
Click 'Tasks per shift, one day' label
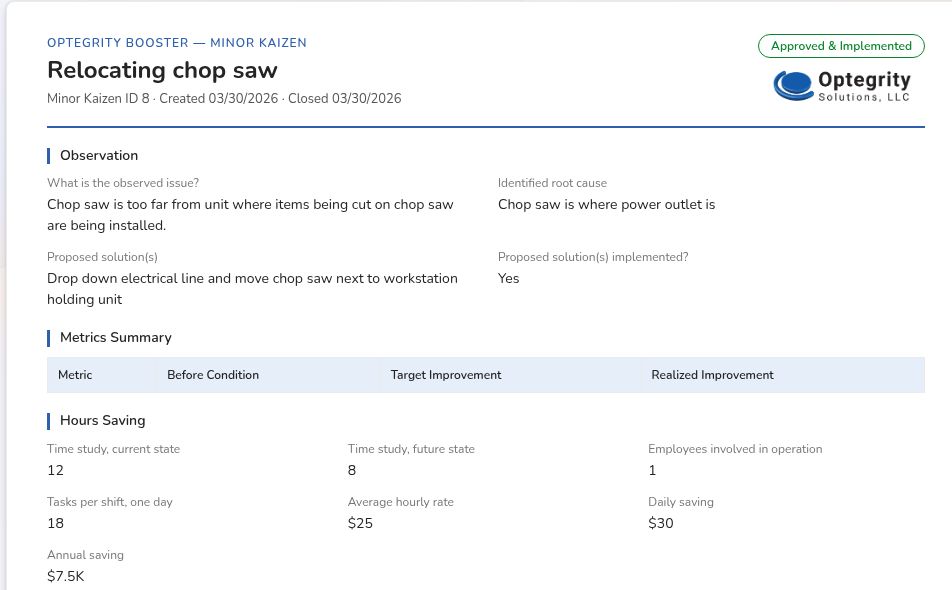click(110, 502)
